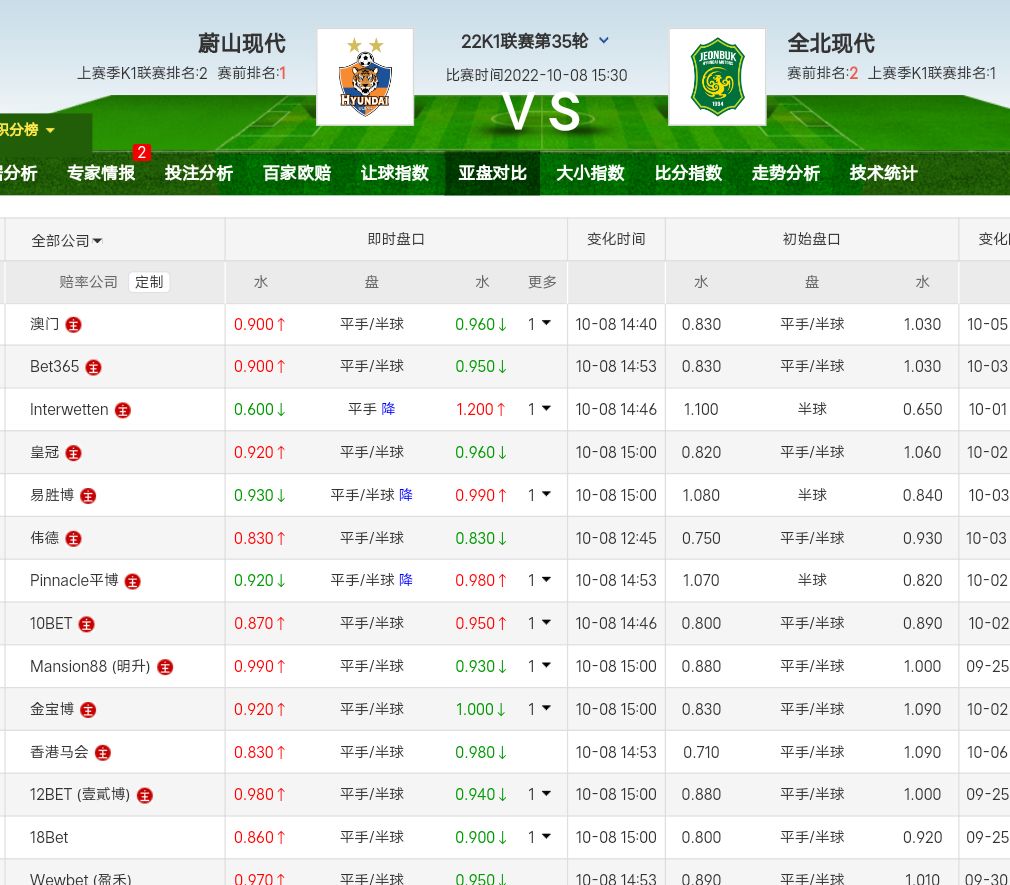Click the 主 icon beside Mansion88 (明升)
The height and width of the screenshot is (885, 1010).
click(x=165, y=667)
